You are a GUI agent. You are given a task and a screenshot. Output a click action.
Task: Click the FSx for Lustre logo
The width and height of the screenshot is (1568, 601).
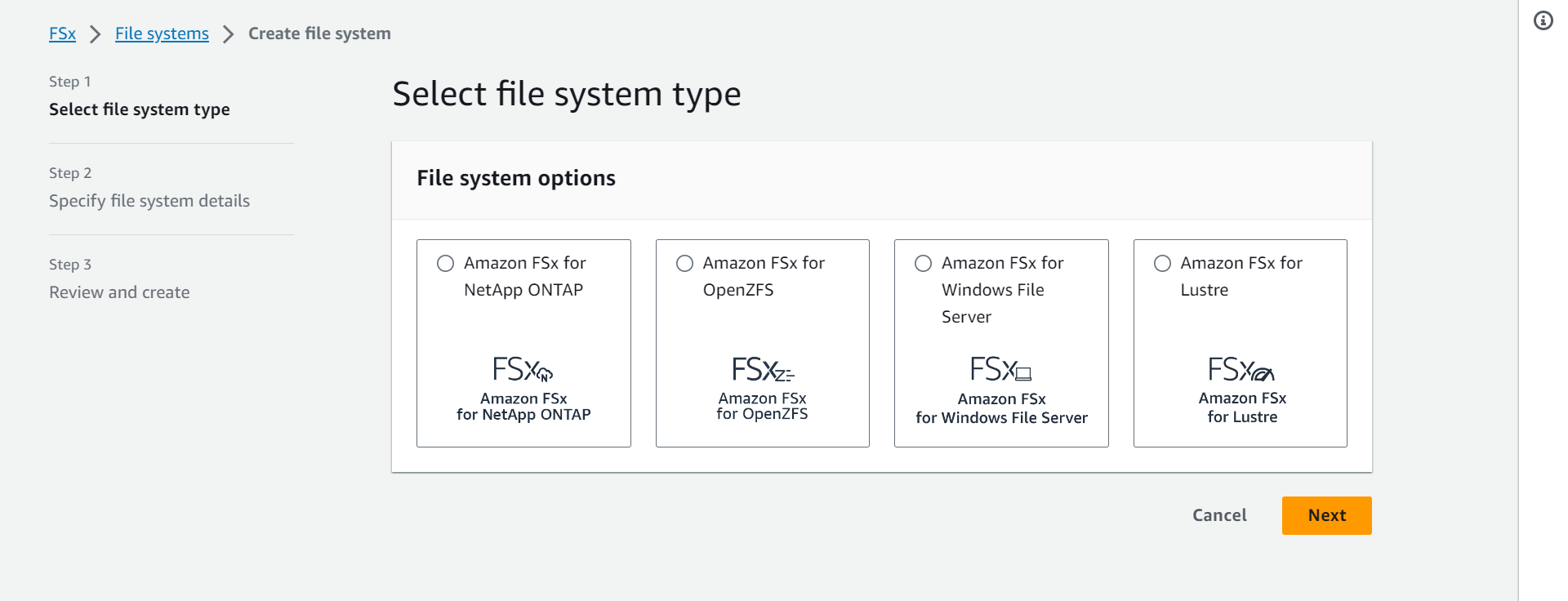pos(1242,390)
